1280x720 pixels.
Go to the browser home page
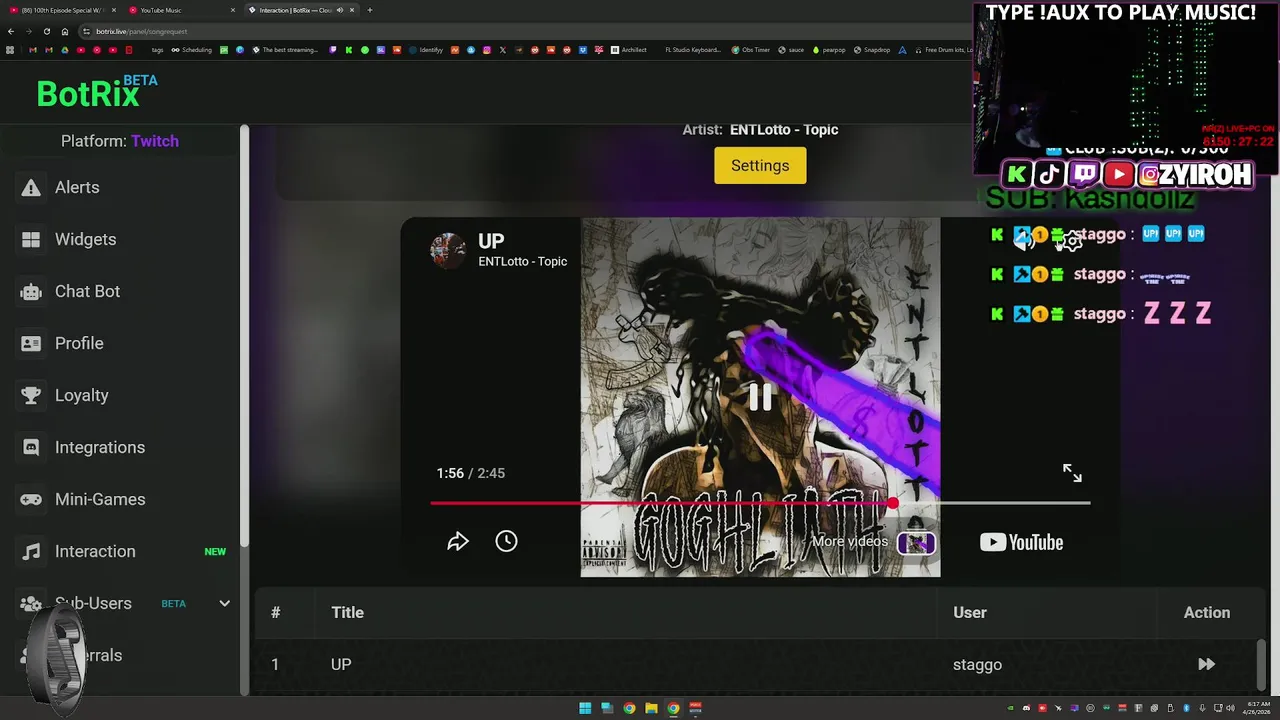pyautogui.click(x=65, y=31)
